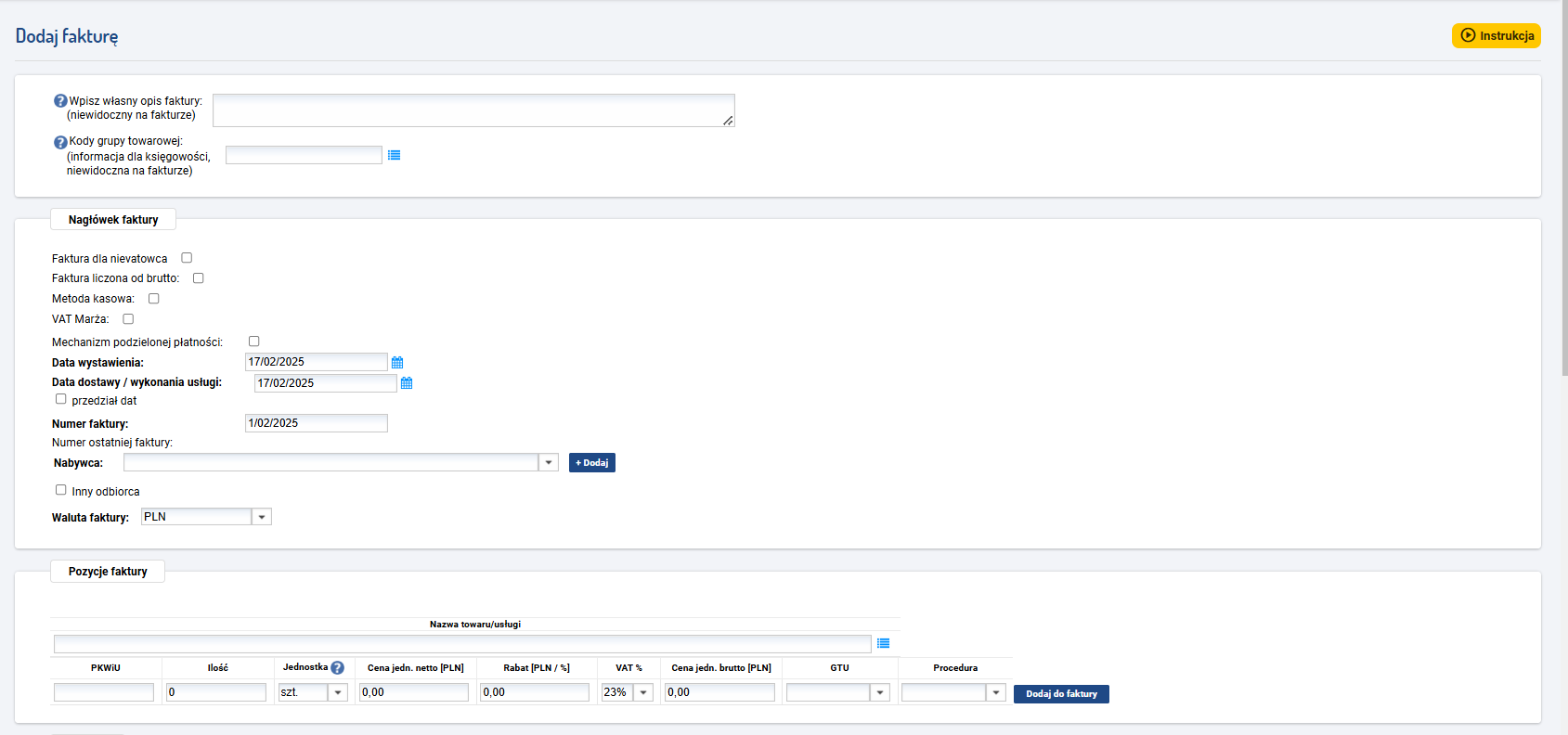This screenshot has height=735, width=1568.
Task: Toggle Metoda kasowa checkbox
Action: point(154,299)
